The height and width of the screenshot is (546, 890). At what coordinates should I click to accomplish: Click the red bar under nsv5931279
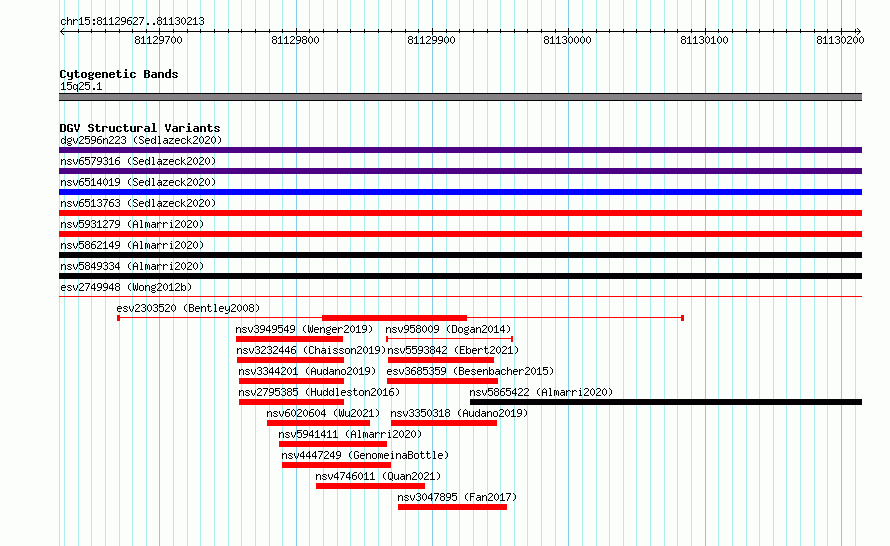coord(460,234)
